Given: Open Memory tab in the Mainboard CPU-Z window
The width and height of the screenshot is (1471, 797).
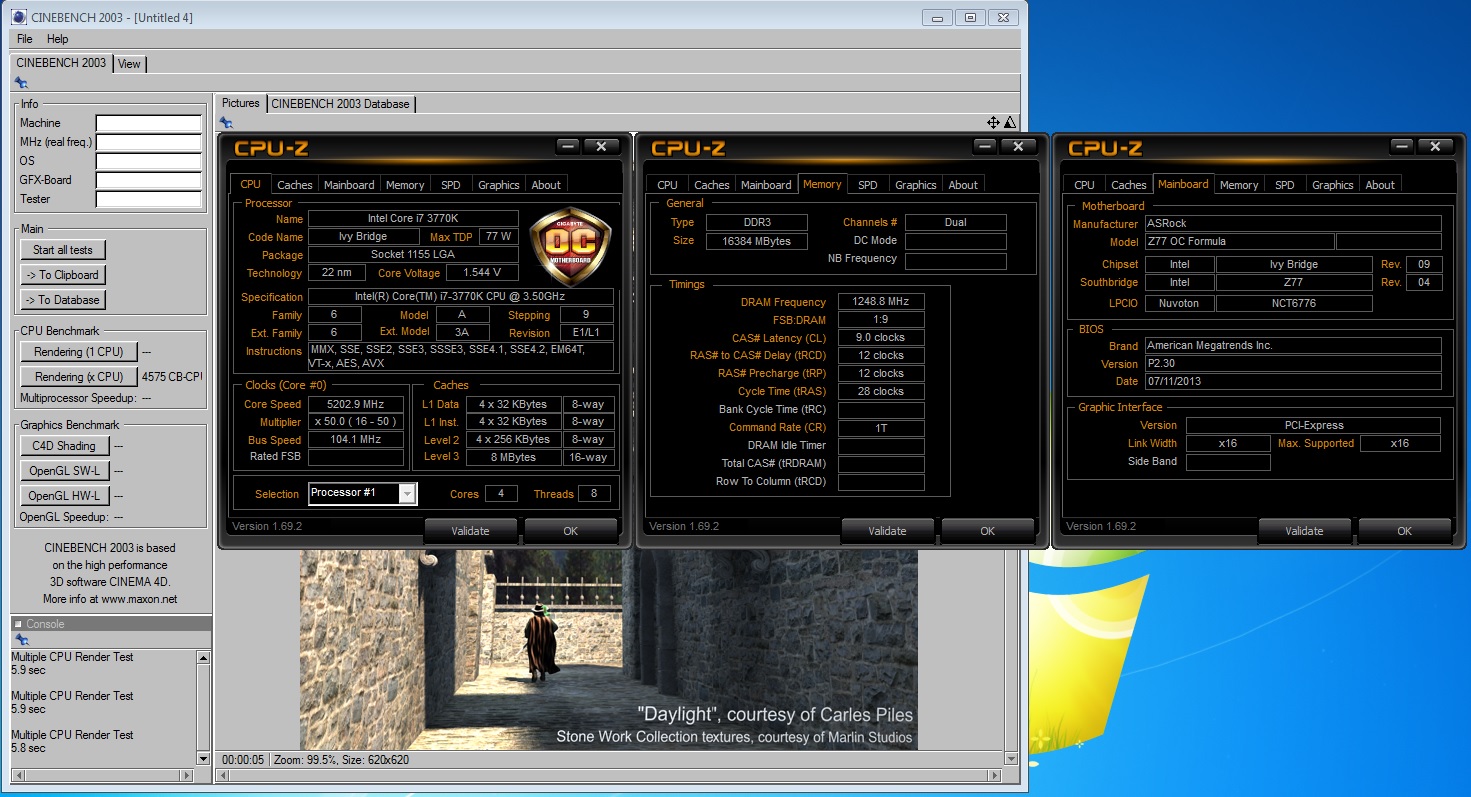Looking at the screenshot, I should coord(1239,185).
